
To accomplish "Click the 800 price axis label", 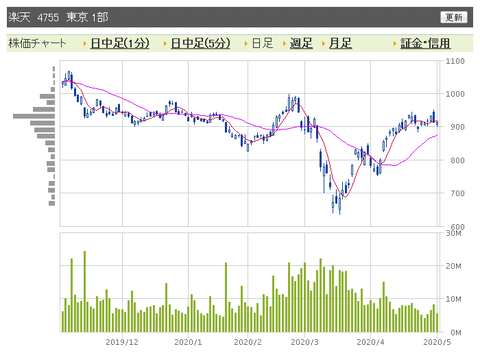I will (457, 160).
